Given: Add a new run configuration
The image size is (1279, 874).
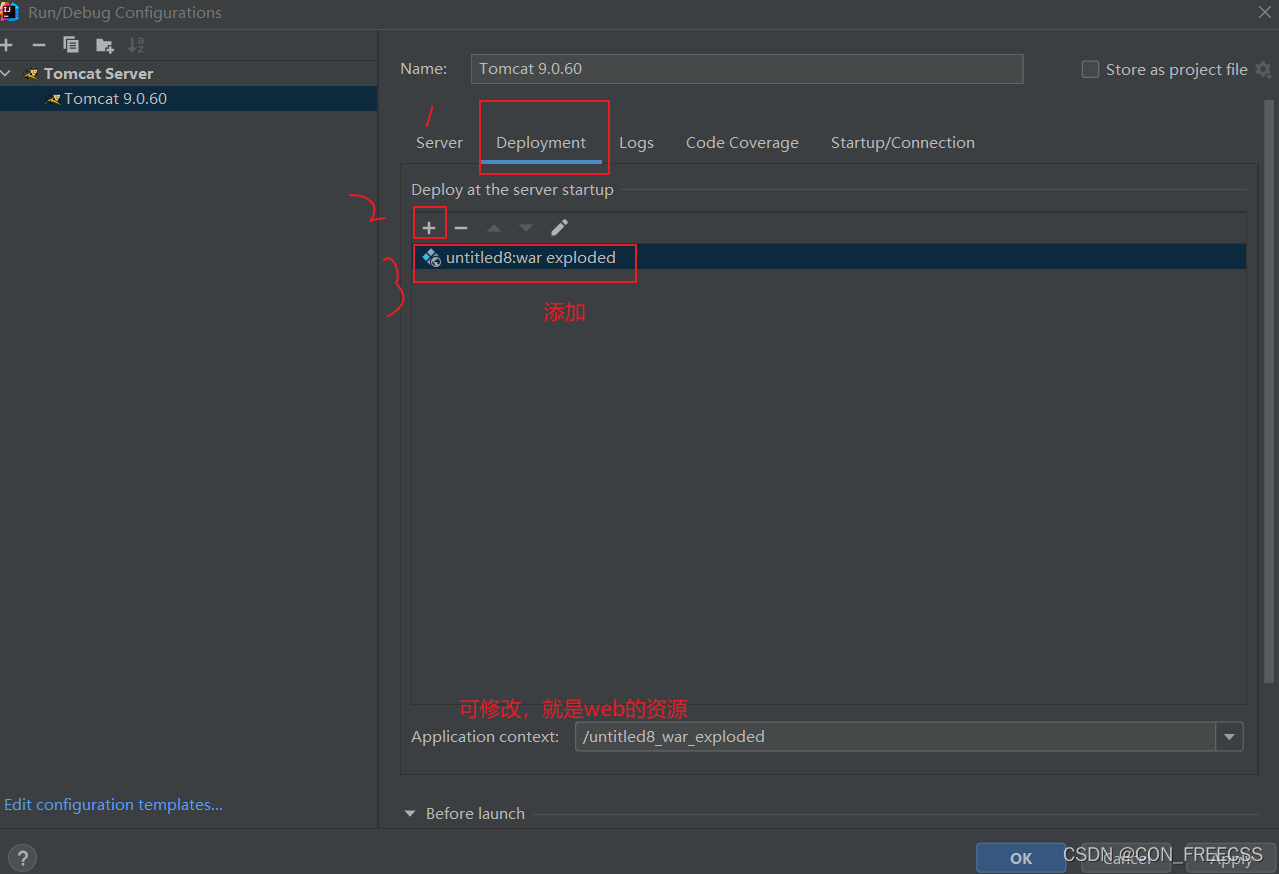Looking at the screenshot, I should click(x=6, y=45).
